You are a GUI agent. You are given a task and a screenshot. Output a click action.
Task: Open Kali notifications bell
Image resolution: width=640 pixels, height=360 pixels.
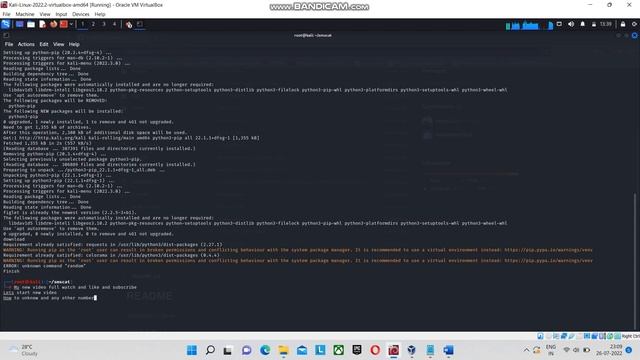click(x=582, y=24)
